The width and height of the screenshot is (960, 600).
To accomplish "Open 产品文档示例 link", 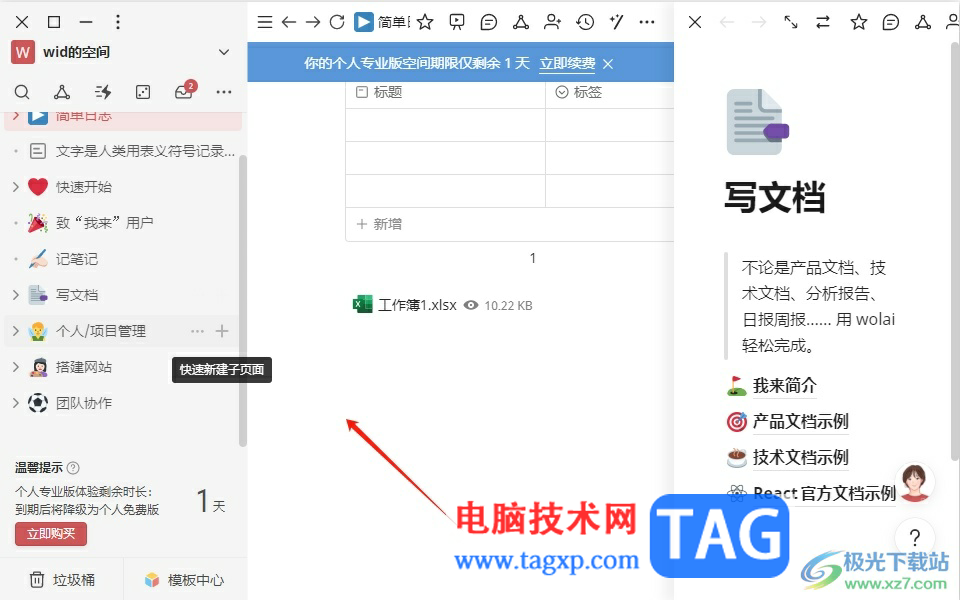I will (800, 421).
